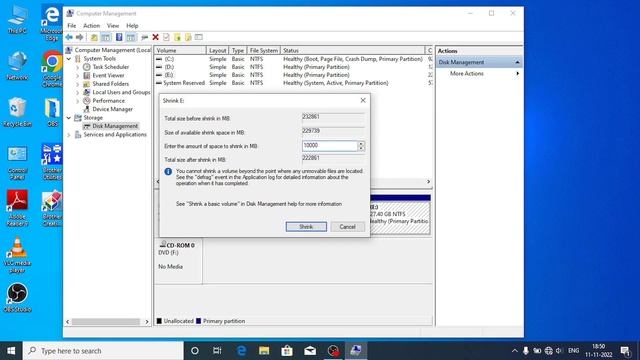The image size is (640, 360).
Task: Select the (D:) volume row
Action: point(294,67)
